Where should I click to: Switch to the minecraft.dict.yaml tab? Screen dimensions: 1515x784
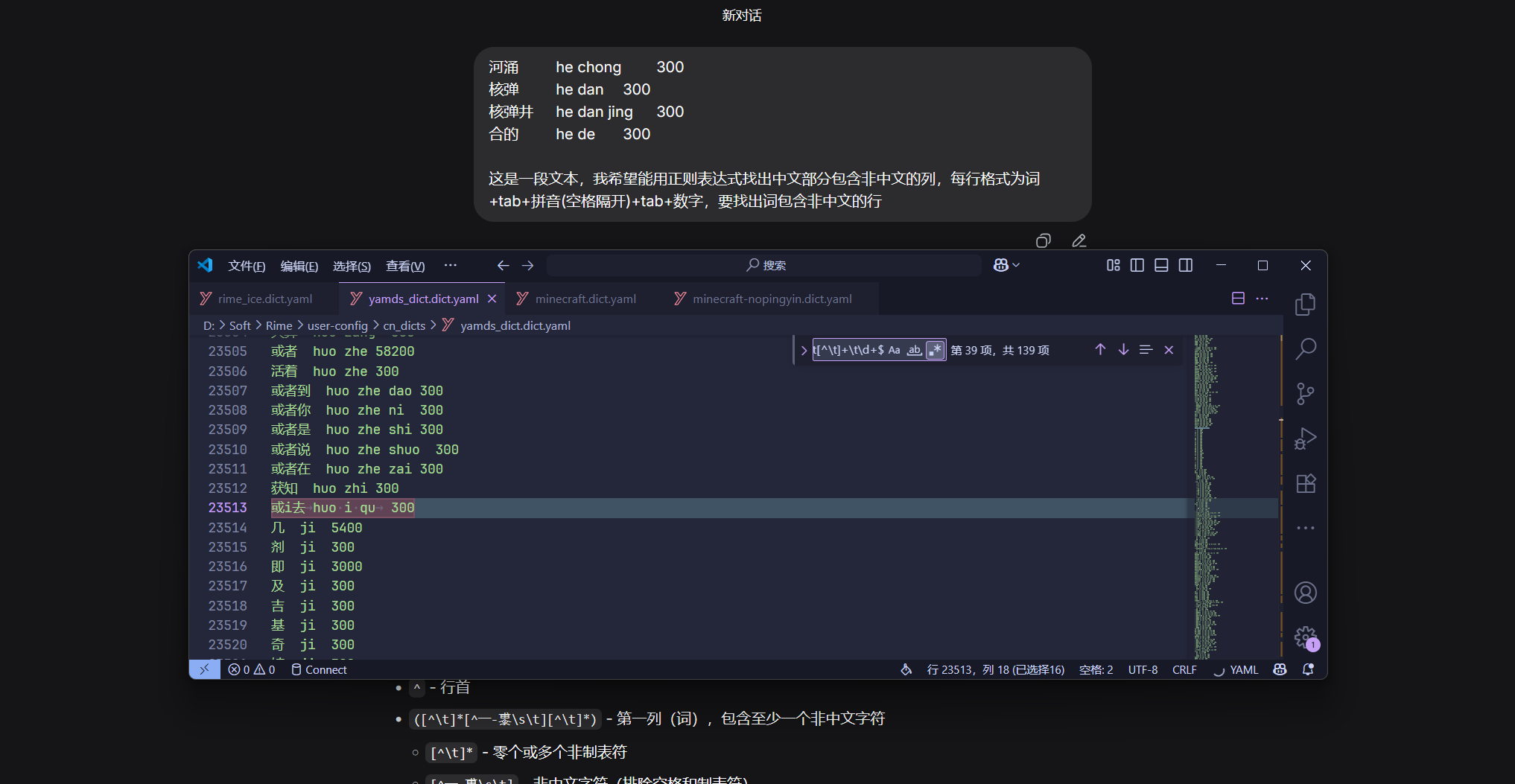(585, 299)
